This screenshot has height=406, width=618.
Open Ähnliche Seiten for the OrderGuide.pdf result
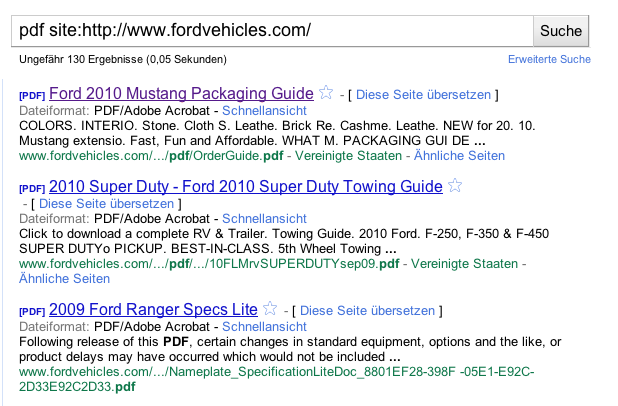[x=459, y=156]
